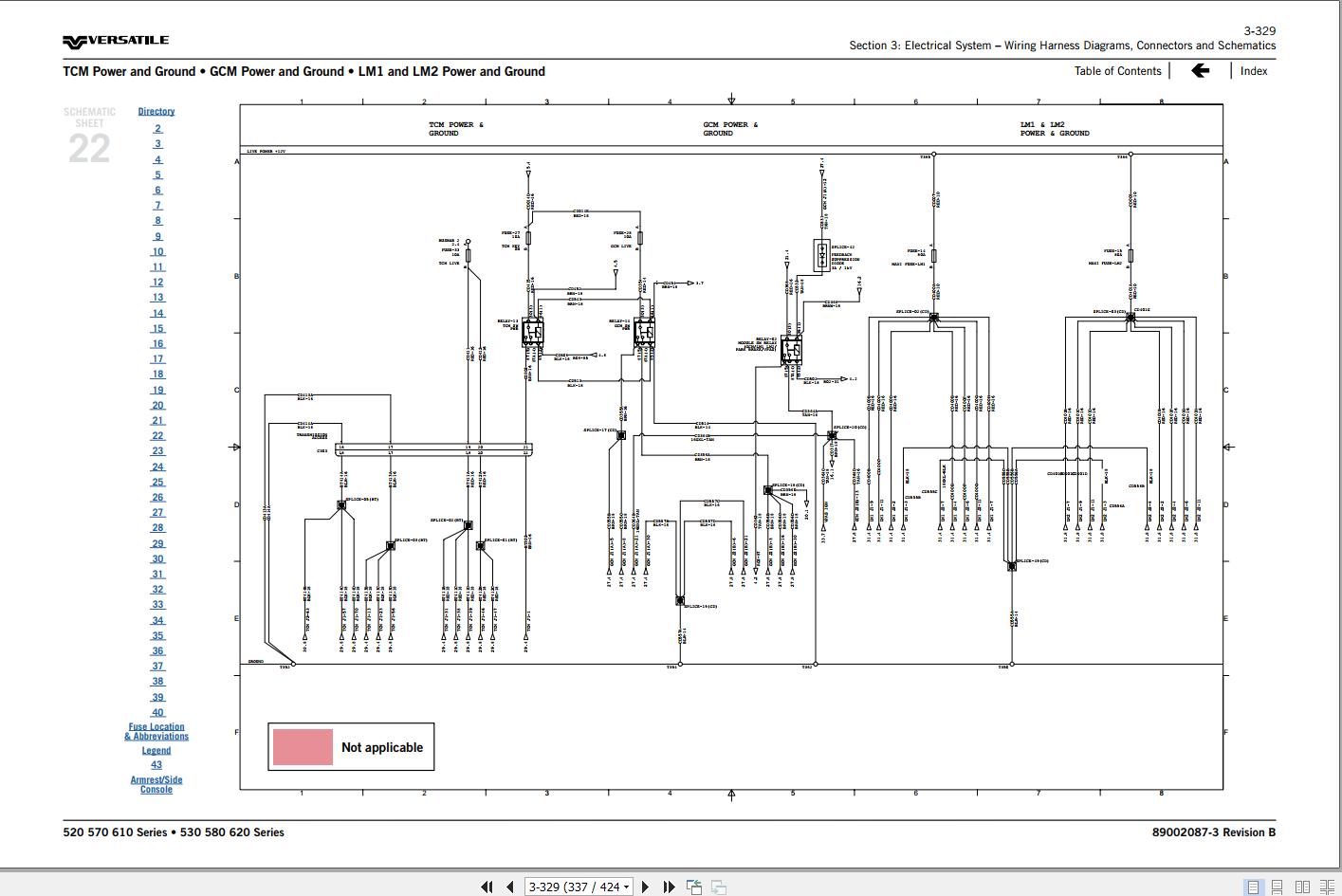Open the Table of Contents
Viewport: 1342px width, 896px height.
point(1117,70)
